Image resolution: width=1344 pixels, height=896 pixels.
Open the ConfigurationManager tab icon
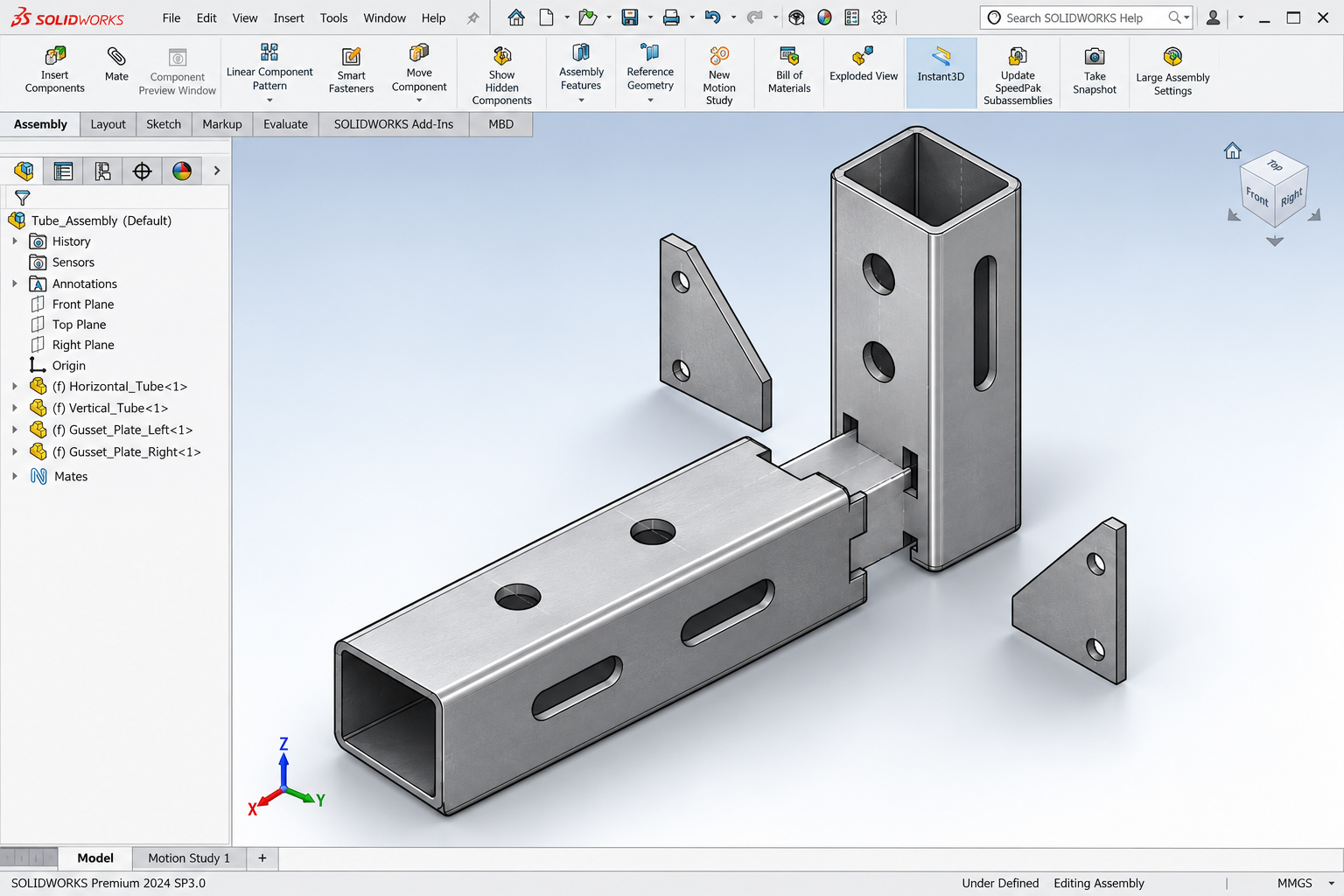pyautogui.click(x=103, y=171)
